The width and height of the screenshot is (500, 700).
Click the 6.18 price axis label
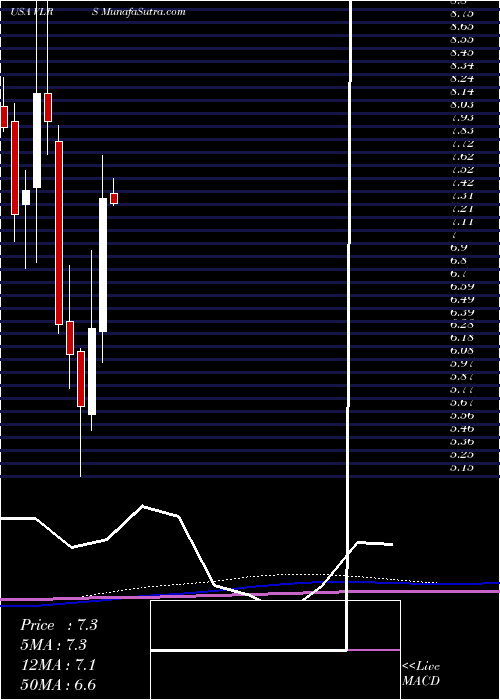click(462, 338)
